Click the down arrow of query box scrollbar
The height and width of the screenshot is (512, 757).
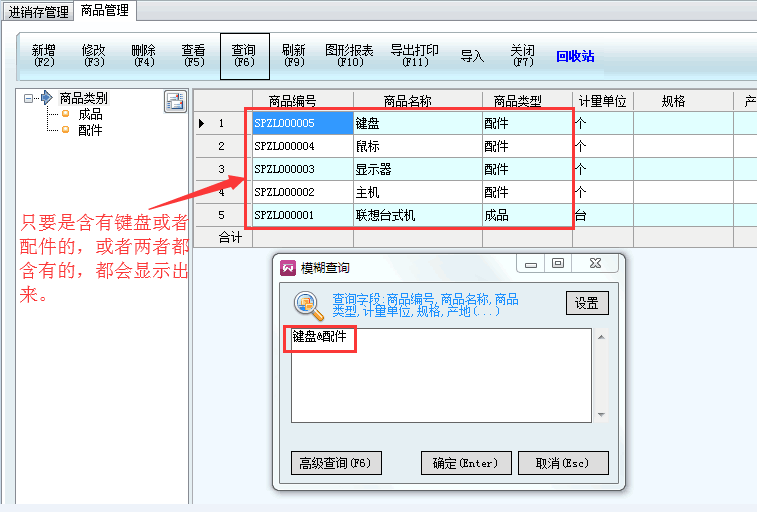(x=601, y=415)
